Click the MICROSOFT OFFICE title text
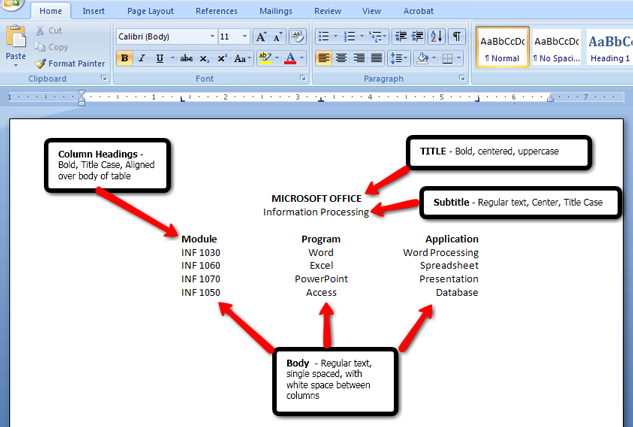 pyautogui.click(x=316, y=198)
